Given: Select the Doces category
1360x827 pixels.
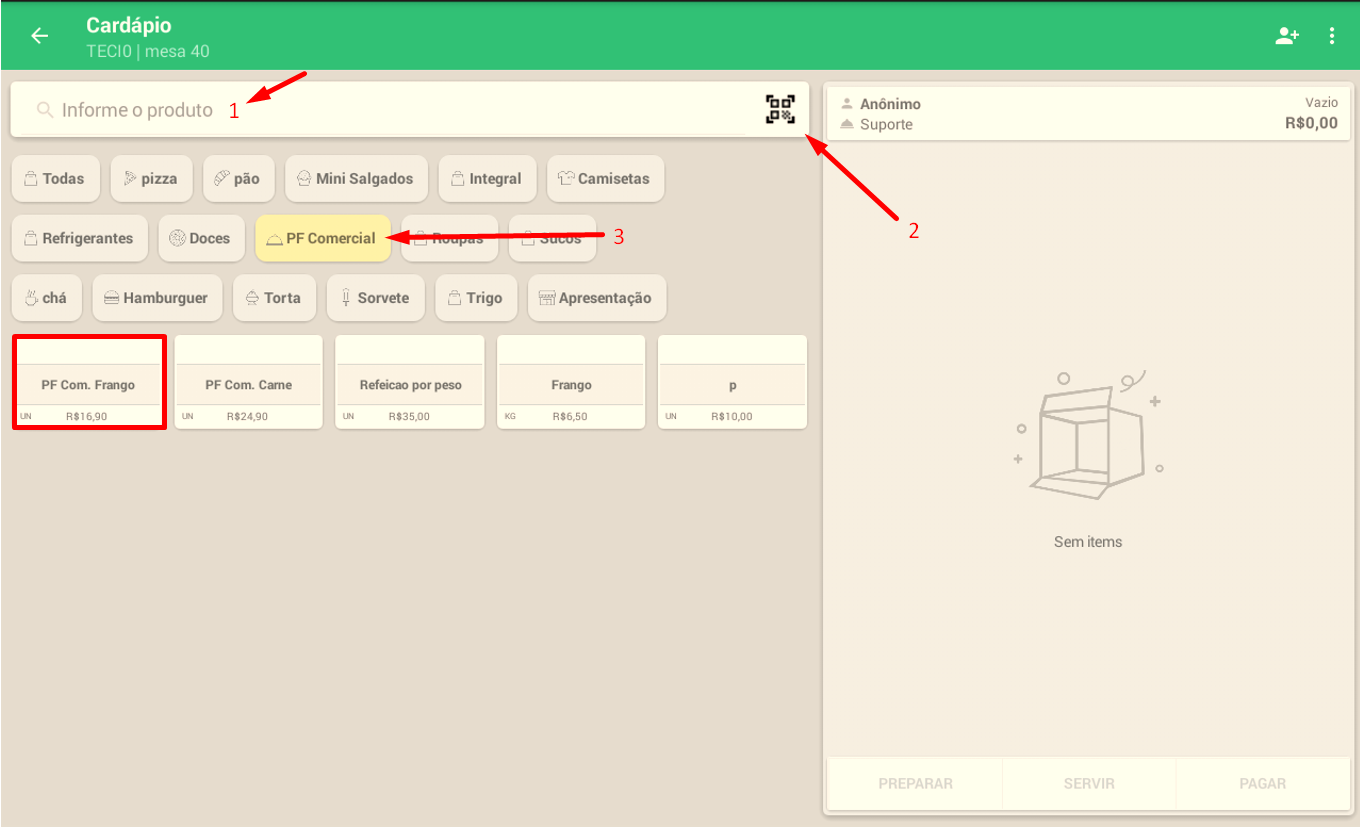Looking at the screenshot, I should point(201,238).
